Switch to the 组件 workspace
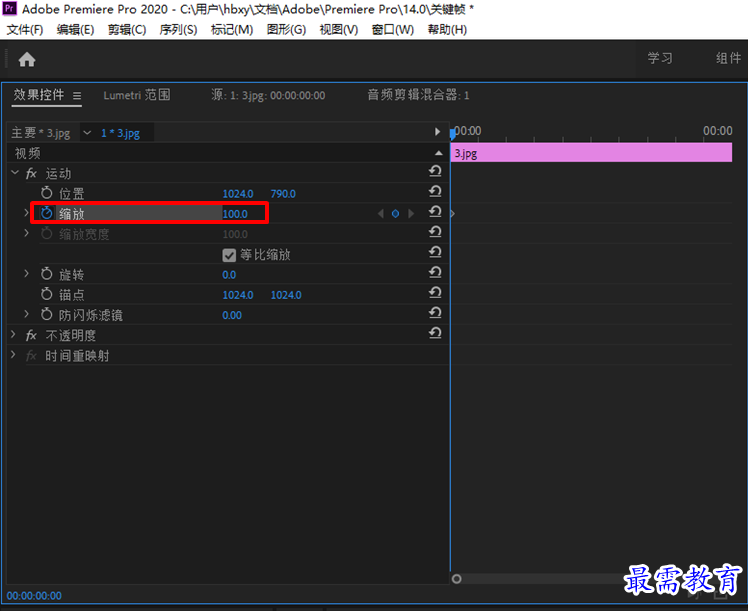The height and width of the screenshot is (611, 748). [728, 58]
